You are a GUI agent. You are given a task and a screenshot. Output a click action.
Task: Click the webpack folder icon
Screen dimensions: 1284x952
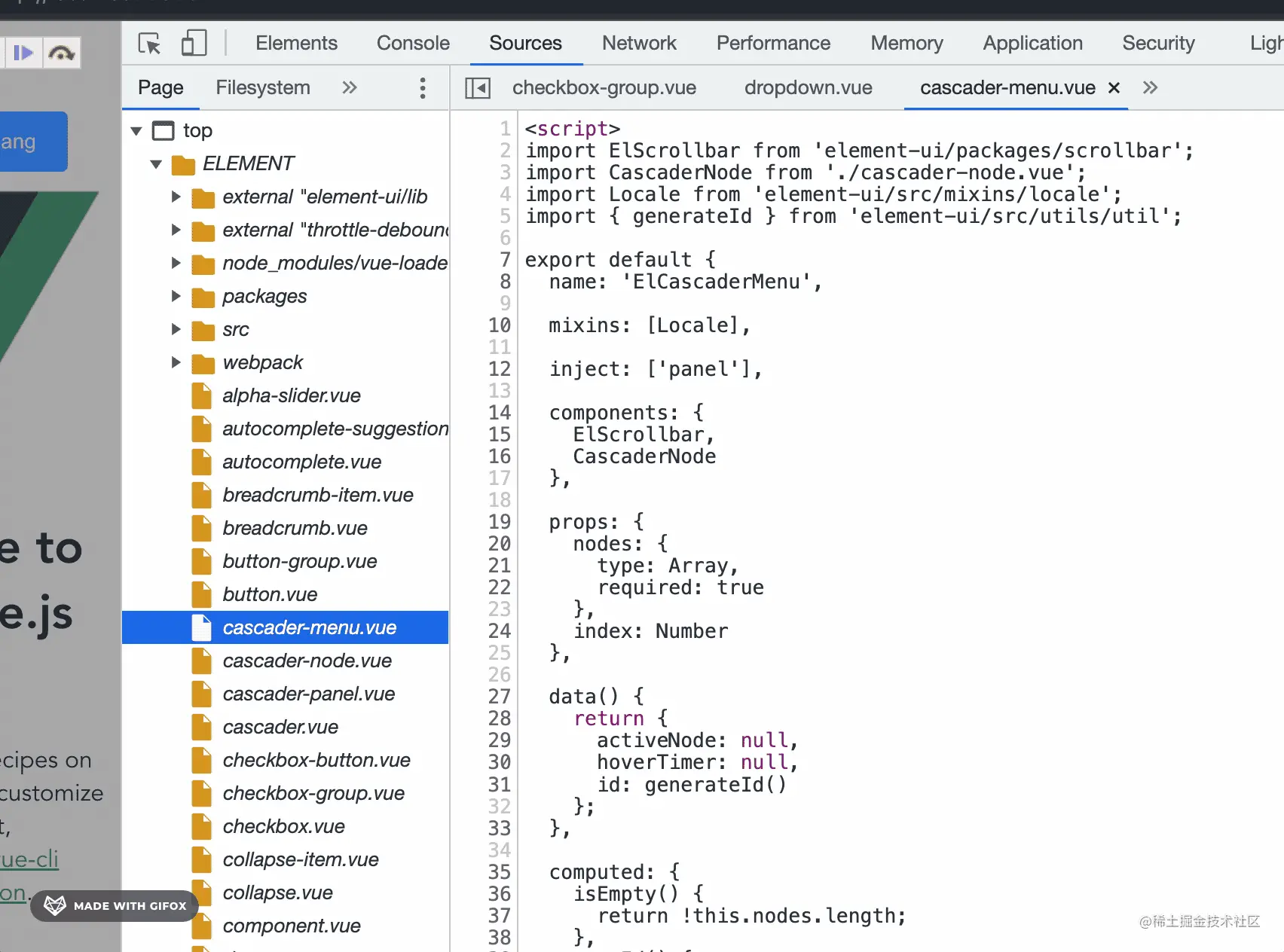(203, 363)
